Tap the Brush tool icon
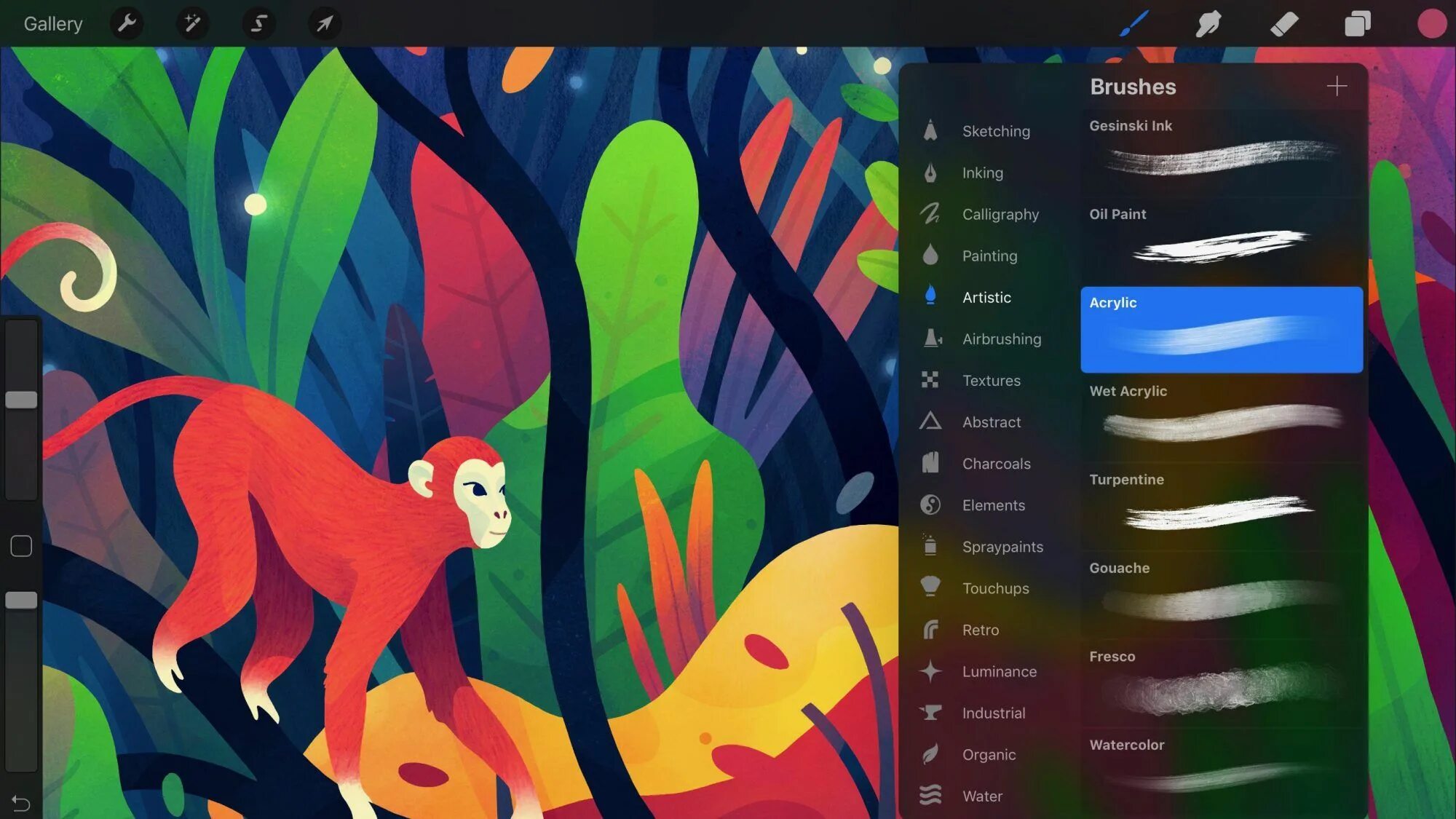The height and width of the screenshot is (819, 1456). pos(1133,23)
